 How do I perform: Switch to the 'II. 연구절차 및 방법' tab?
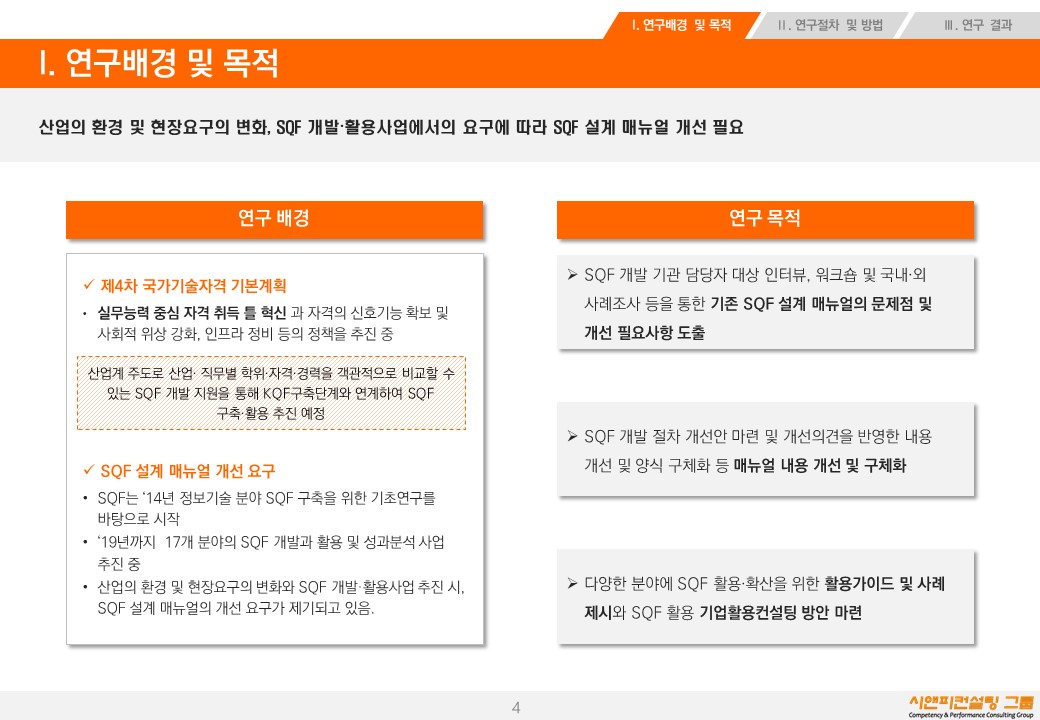click(830, 25)
